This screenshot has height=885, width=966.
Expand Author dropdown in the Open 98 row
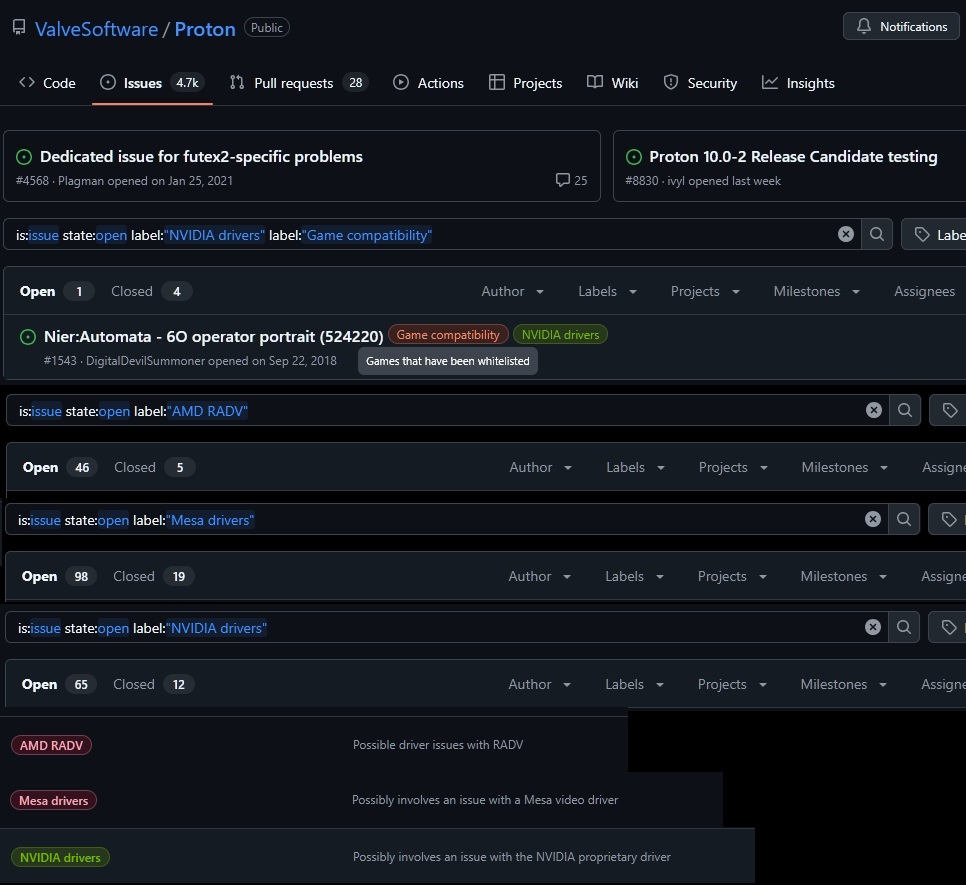[x=539, y=576]
